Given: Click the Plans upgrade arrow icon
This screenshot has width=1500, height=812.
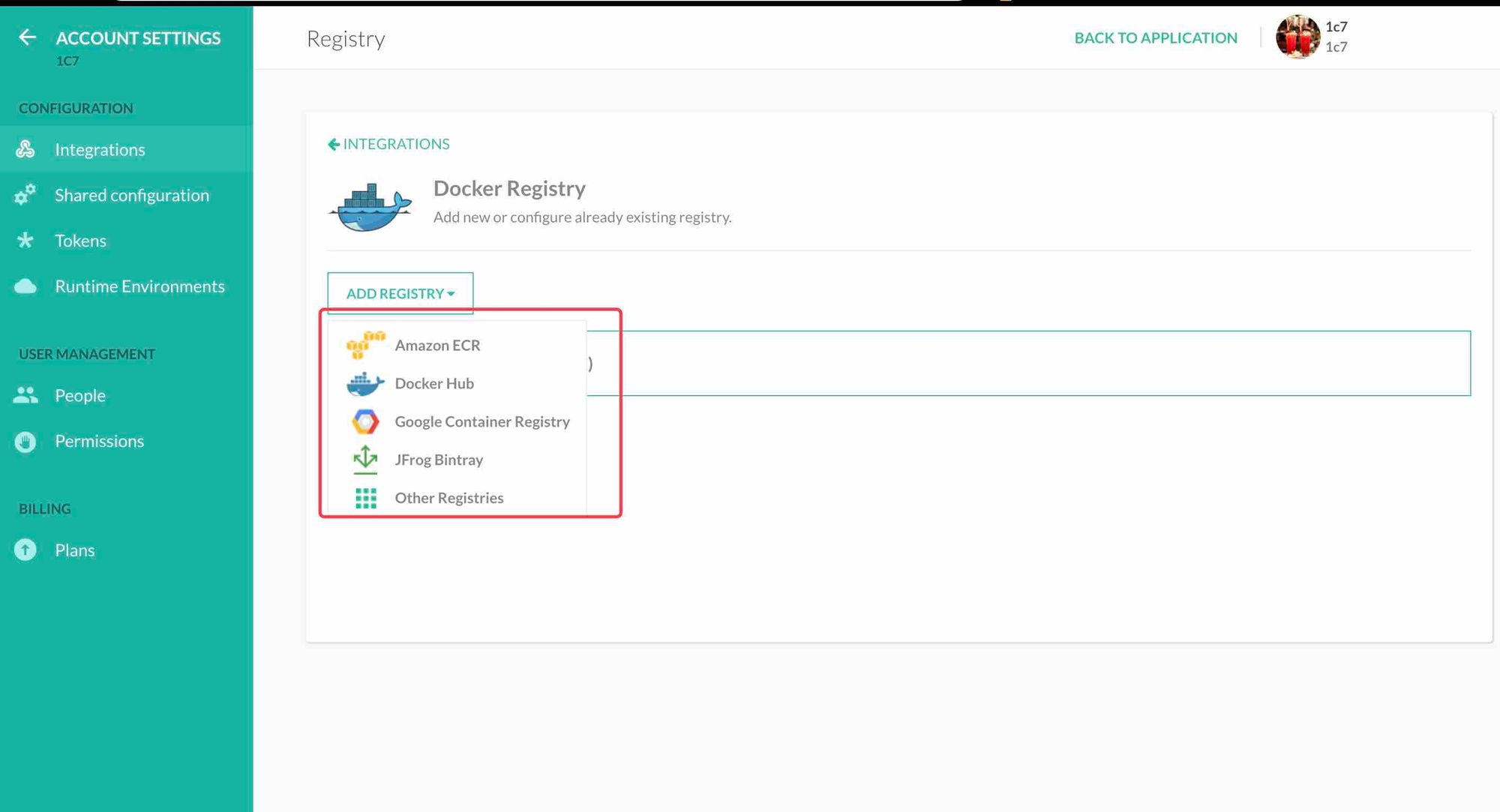Looking at the screenshot, I should [25, 550].
